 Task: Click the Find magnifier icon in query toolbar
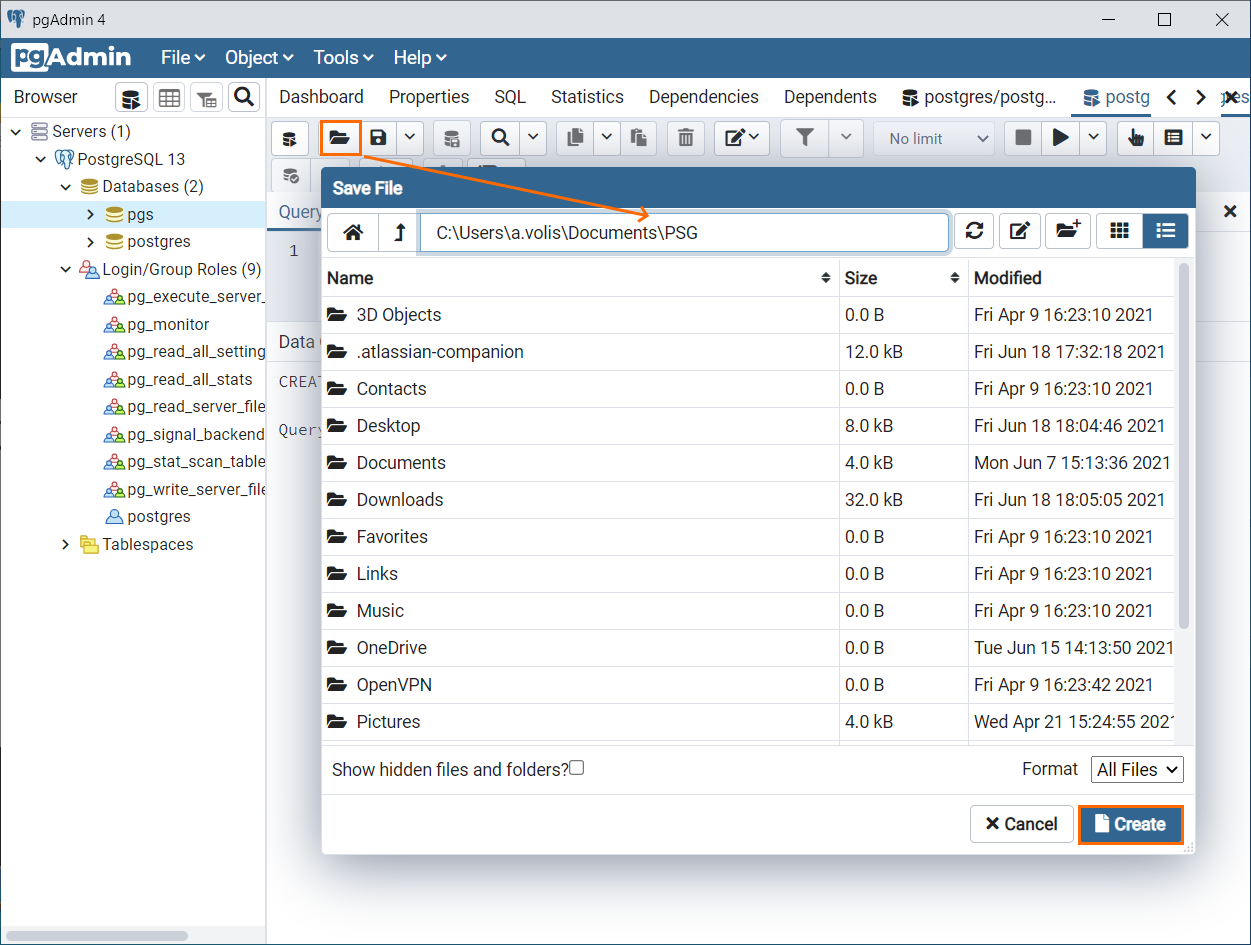pyautogui.click(x=500, y=138)
